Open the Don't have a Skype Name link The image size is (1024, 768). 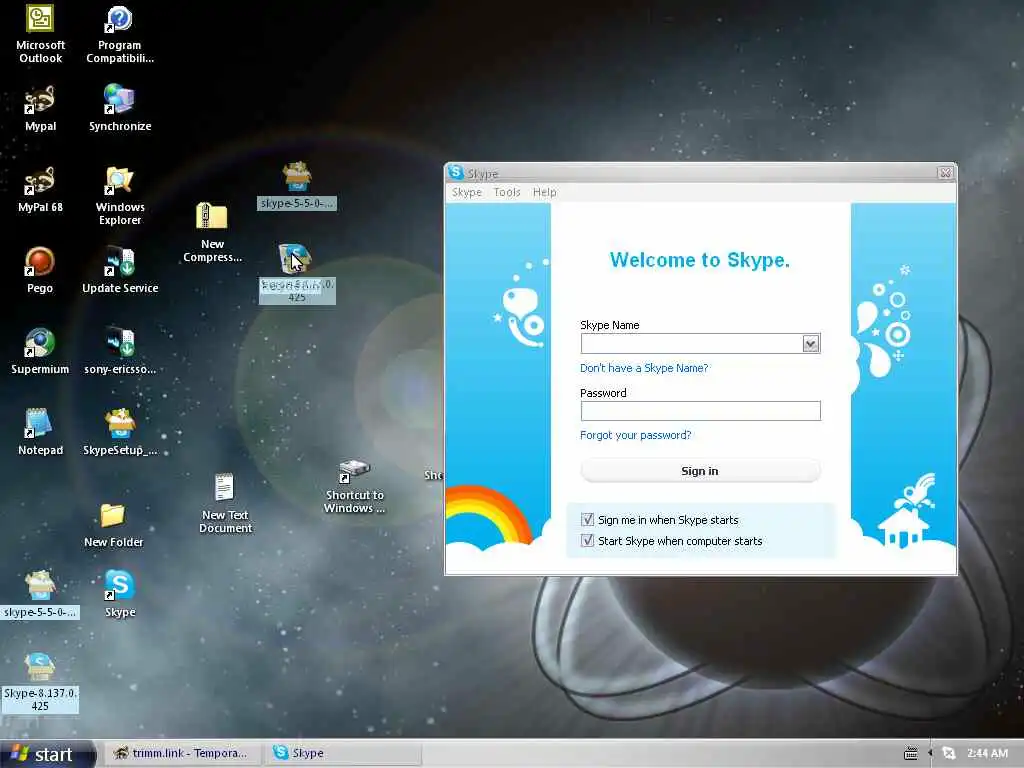pos(644,368)
